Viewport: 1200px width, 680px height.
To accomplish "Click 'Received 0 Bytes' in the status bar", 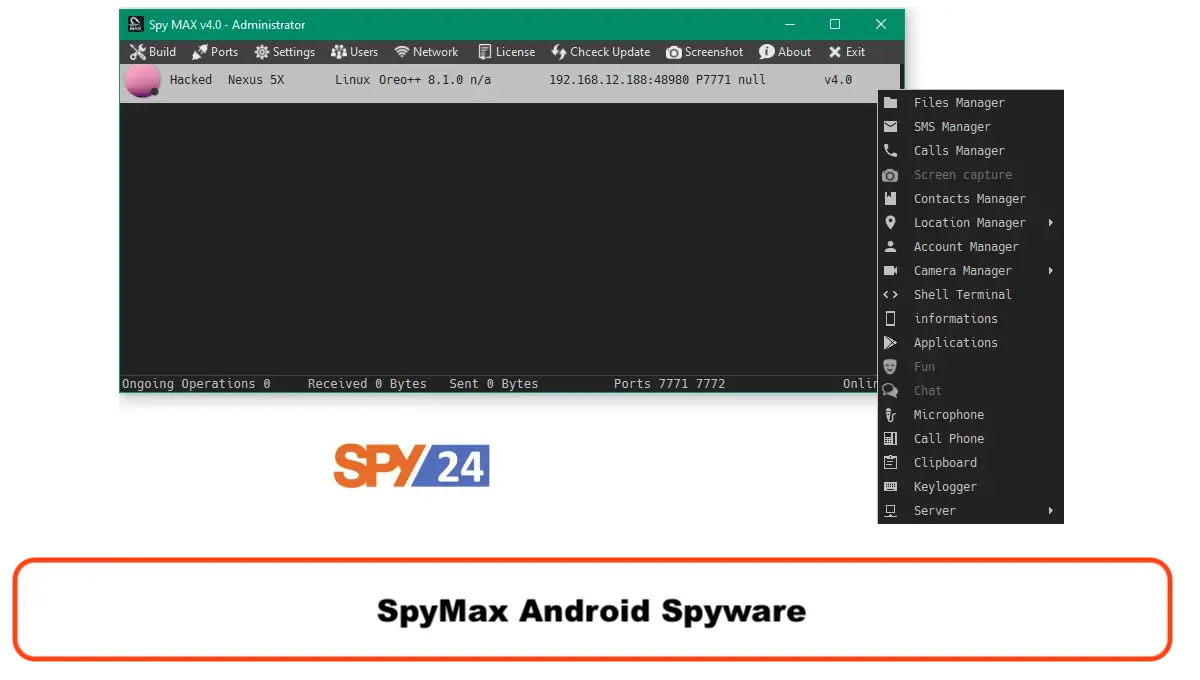I will (367, 384).
